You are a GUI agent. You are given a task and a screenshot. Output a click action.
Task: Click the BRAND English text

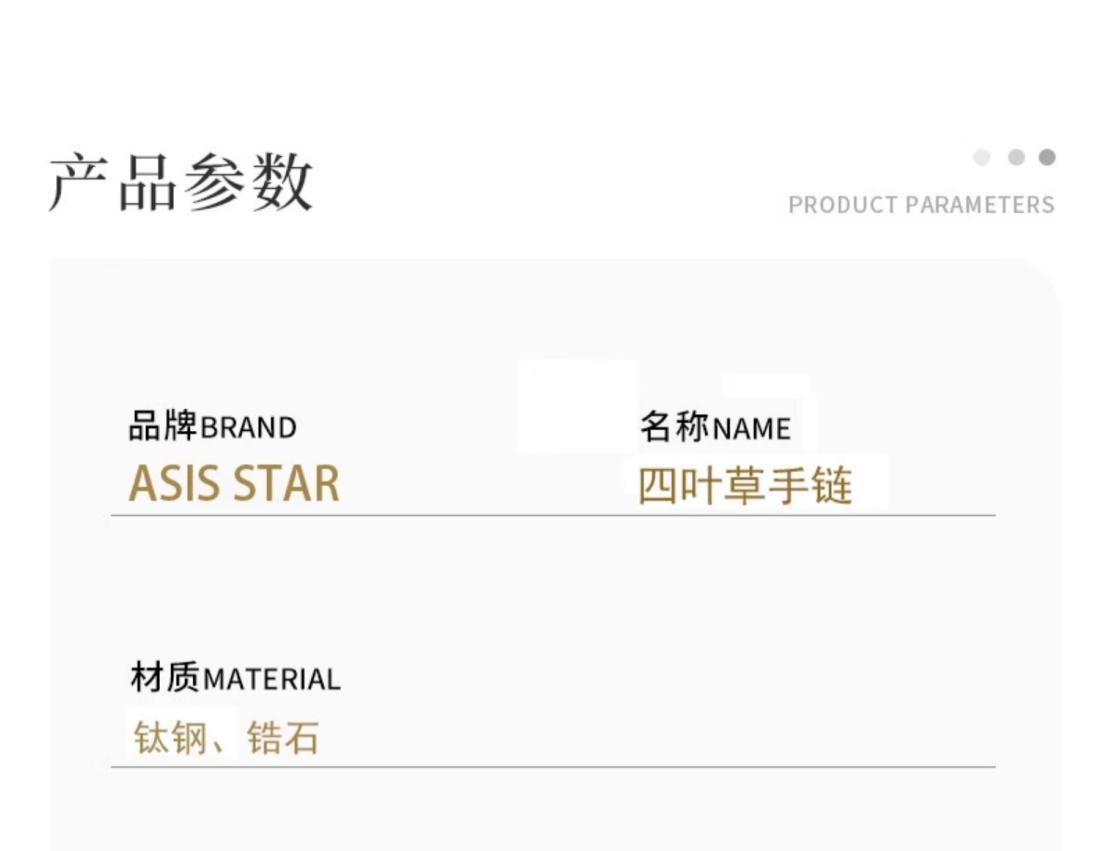(x=249, y=428)
